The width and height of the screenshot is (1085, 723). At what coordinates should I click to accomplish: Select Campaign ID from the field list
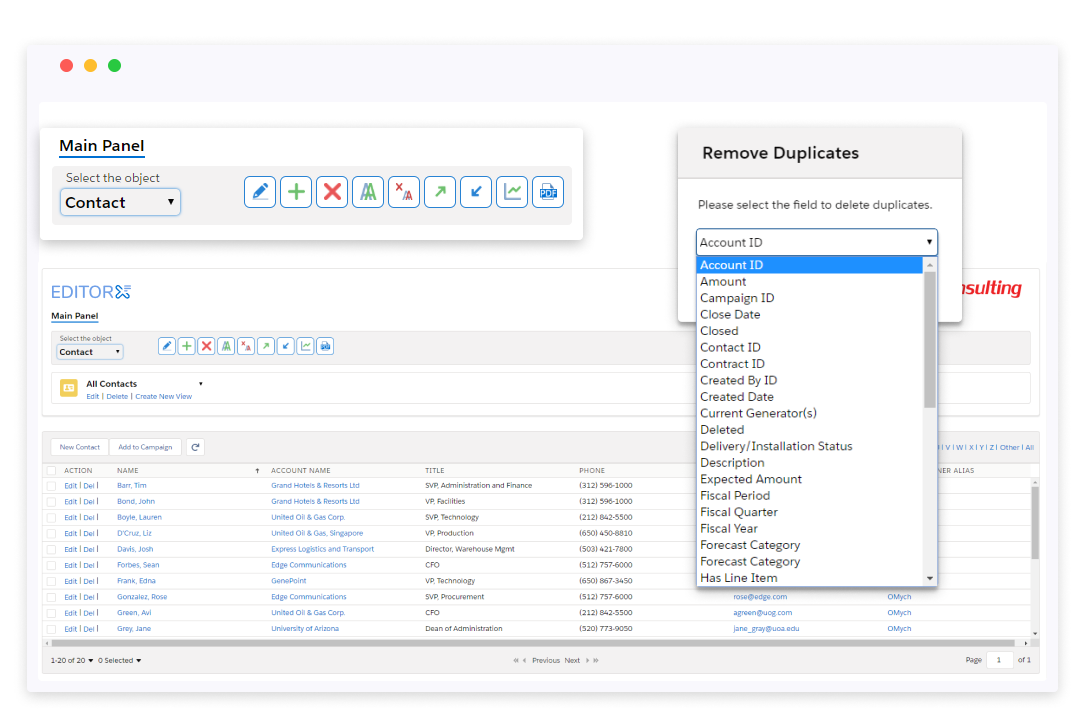(737, 298)
